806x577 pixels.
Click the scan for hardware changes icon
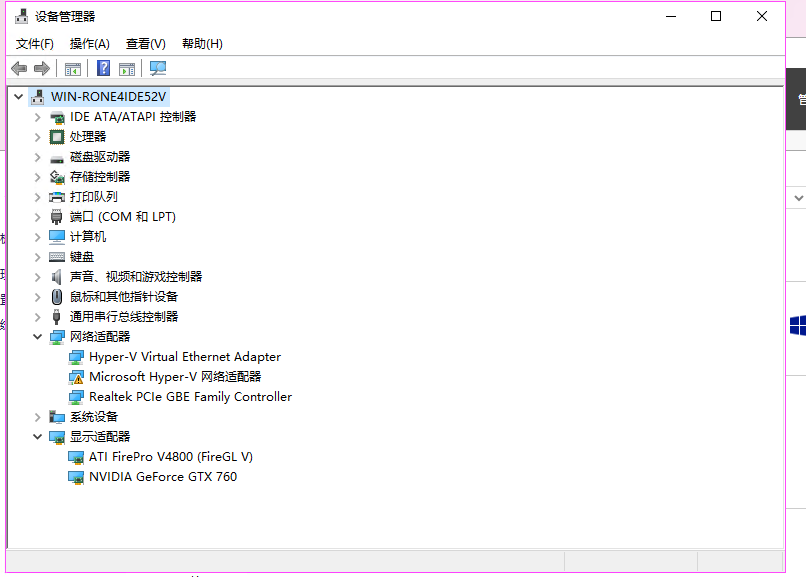click(x=158, y=68)
